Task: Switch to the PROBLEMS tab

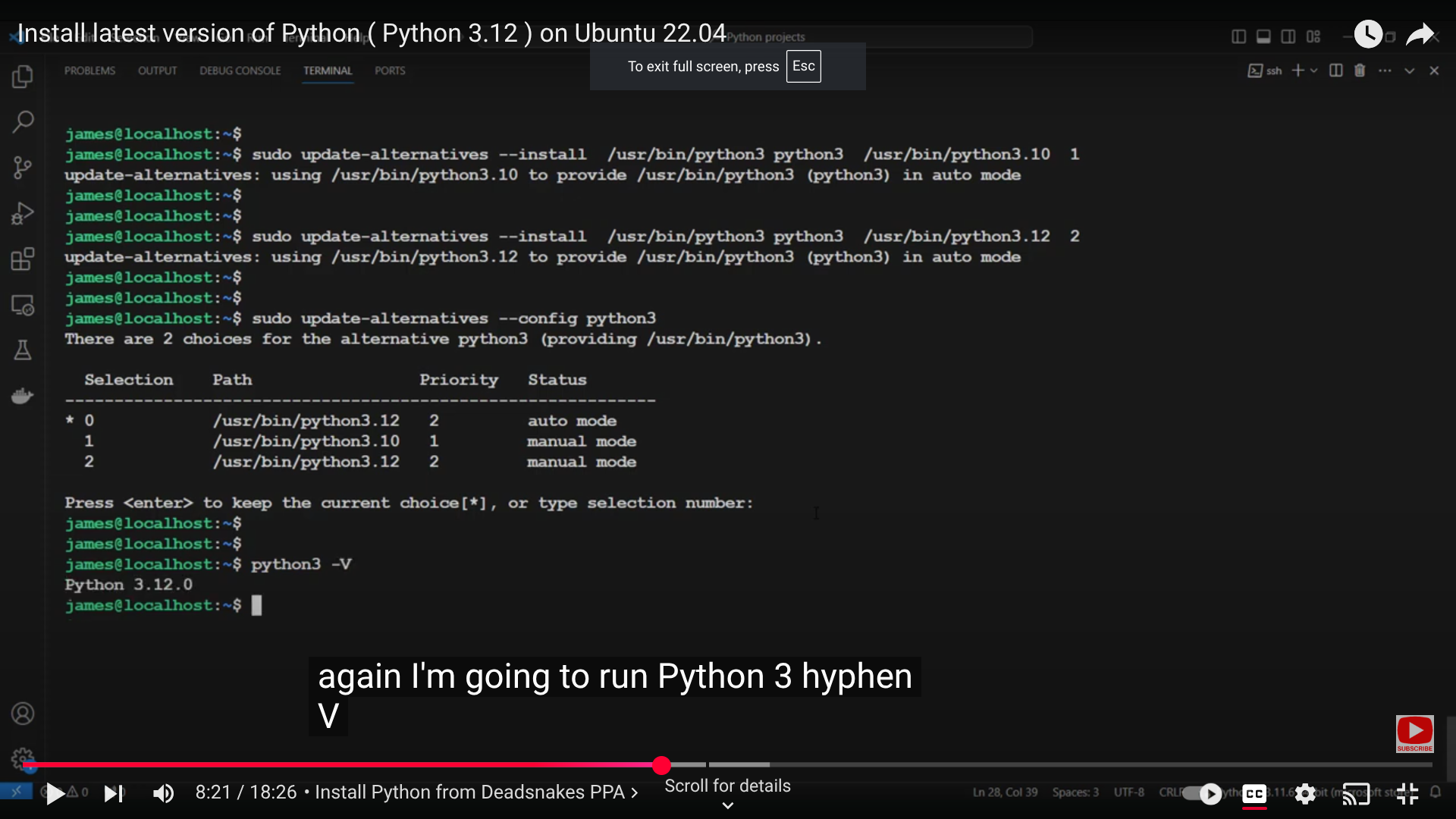Action: coord(89,71)
